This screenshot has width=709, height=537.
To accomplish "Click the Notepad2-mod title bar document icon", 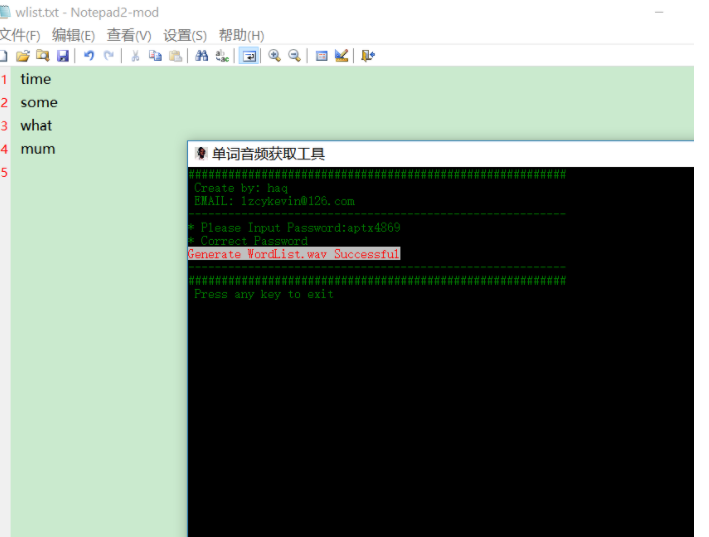I will pyautogui.click(x=5, y=12).
